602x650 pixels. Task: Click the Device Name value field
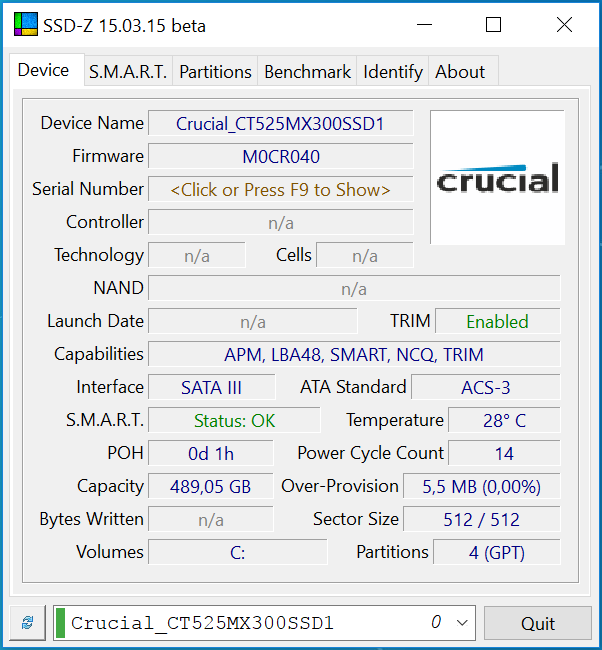[281, 123]
